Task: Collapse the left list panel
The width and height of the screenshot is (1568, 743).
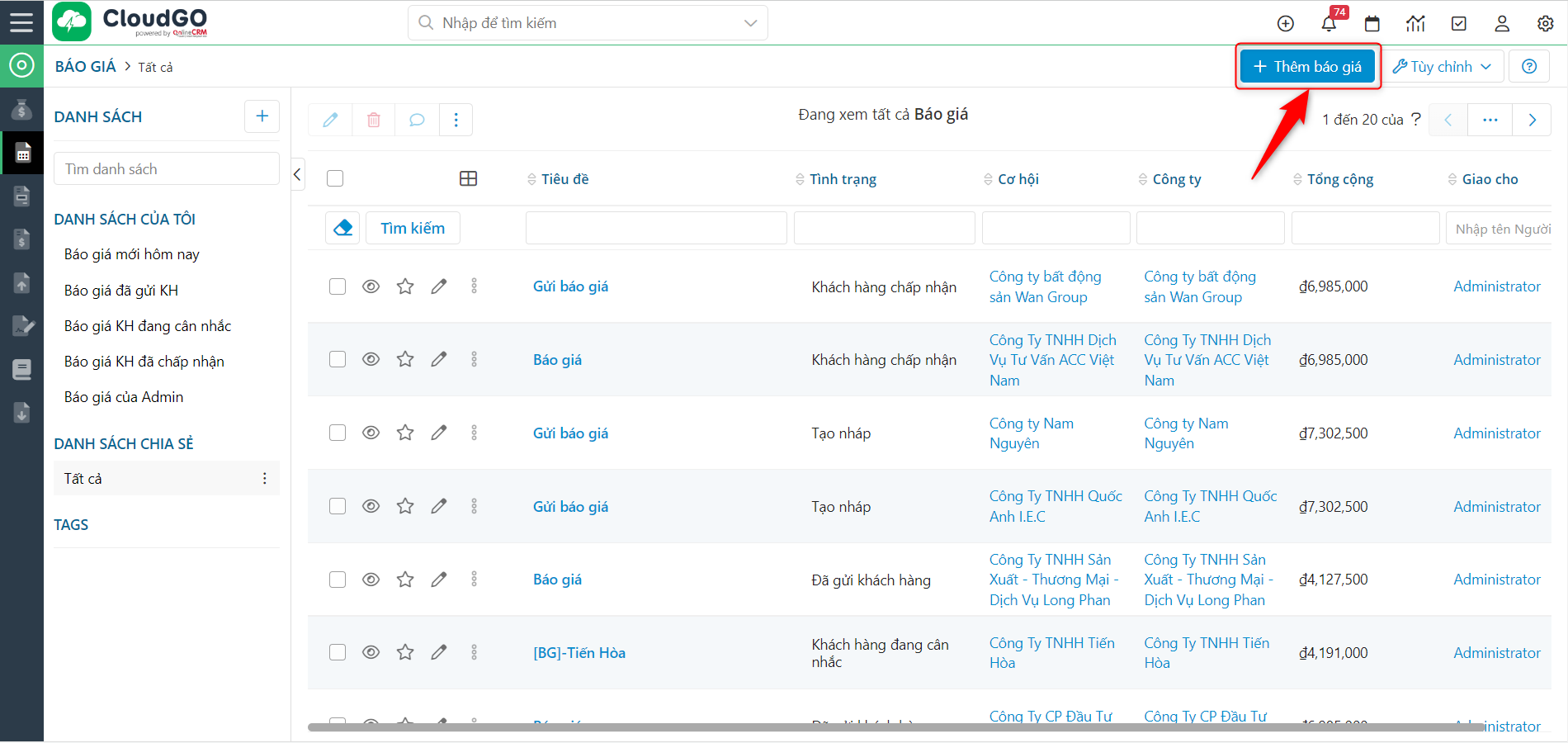Action: click(298, 174)
